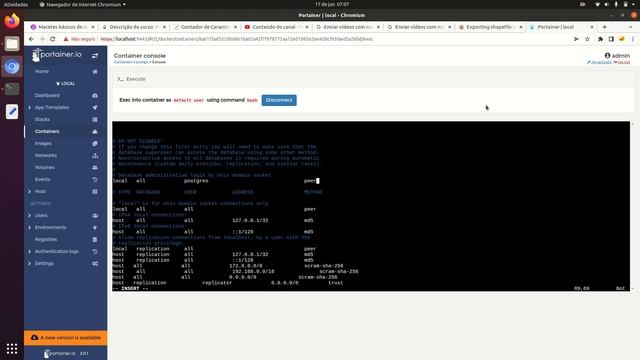Show applications grid in dock
The image size is (640, 360).
click(x=12, y=348)
